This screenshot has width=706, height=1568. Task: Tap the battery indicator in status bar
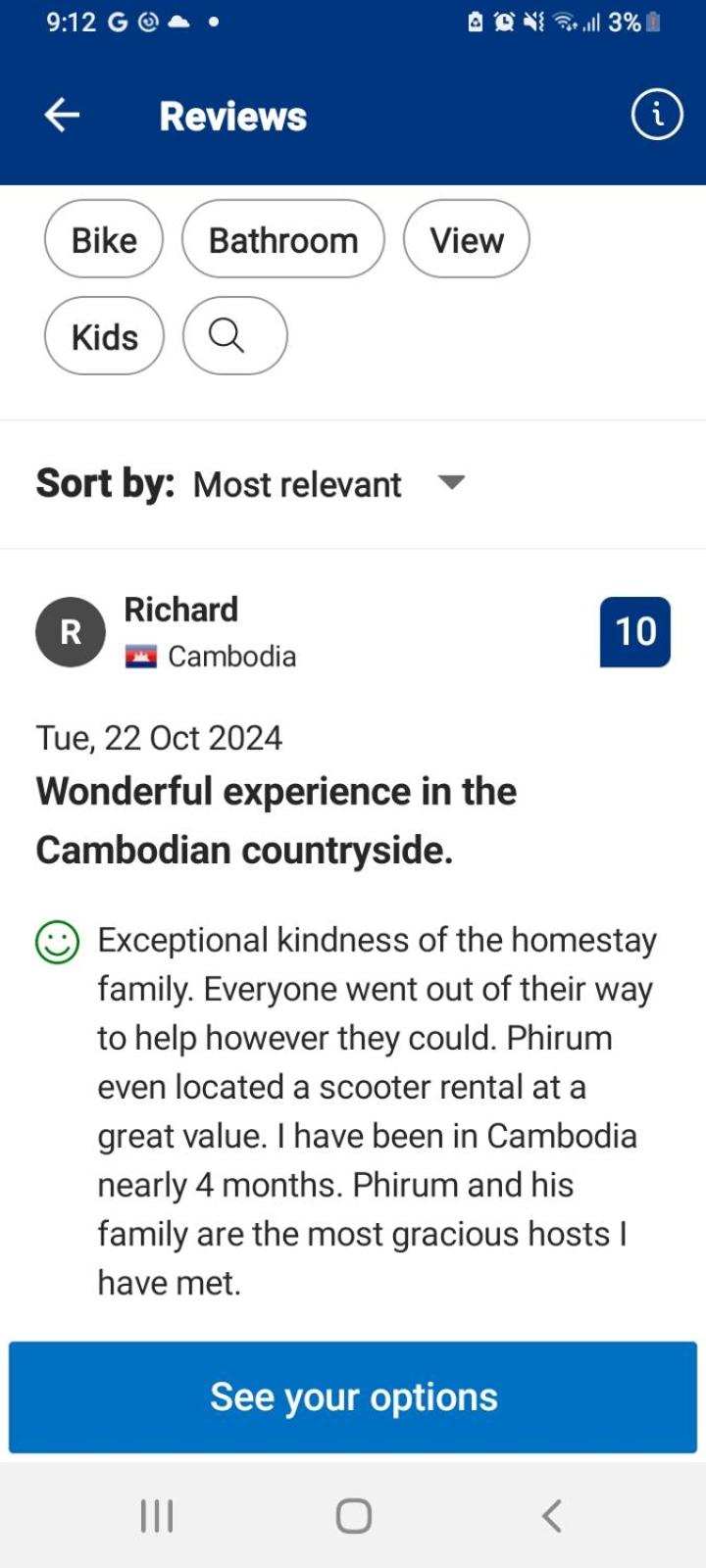[x=654, y=23]
